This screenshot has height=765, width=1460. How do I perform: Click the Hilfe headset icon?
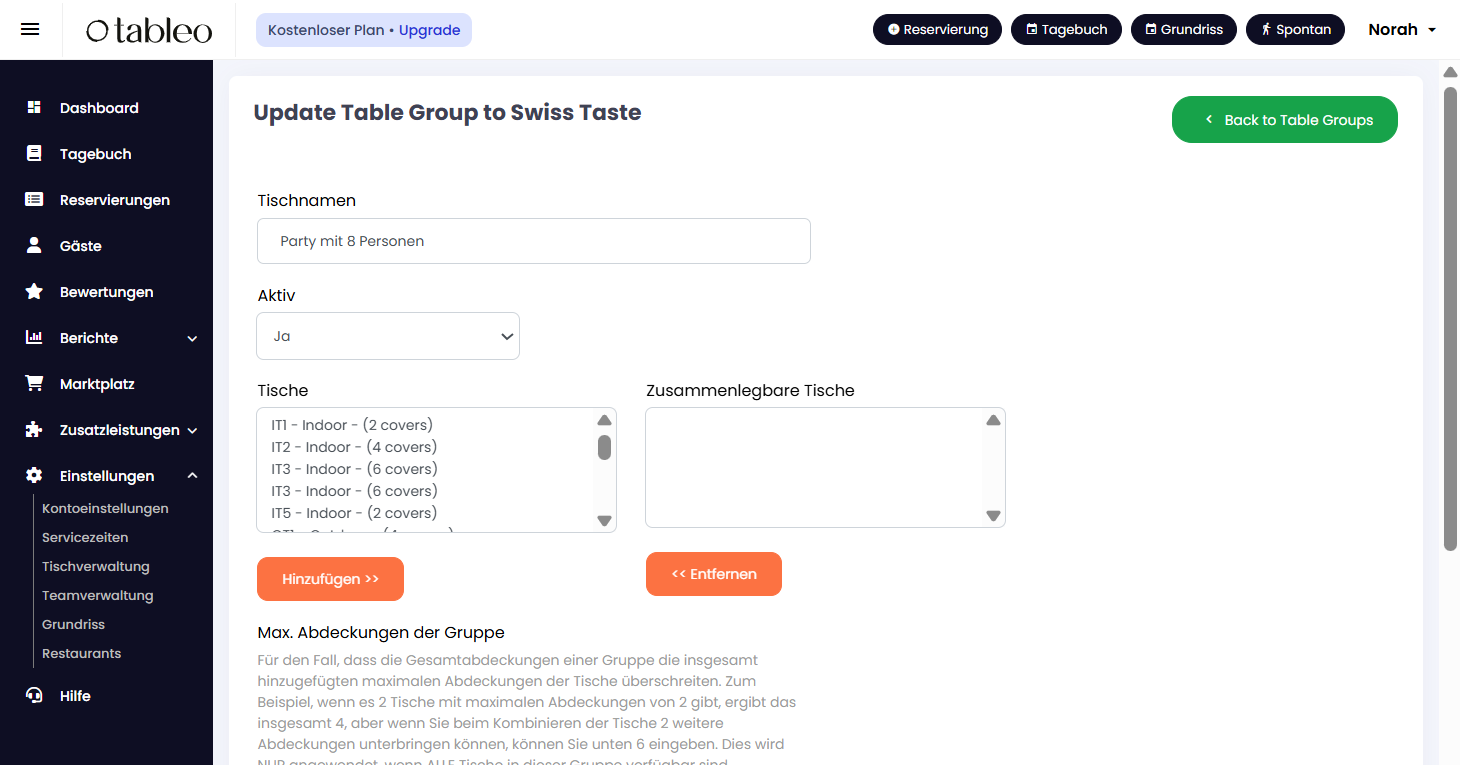click(x=34, y=696)
